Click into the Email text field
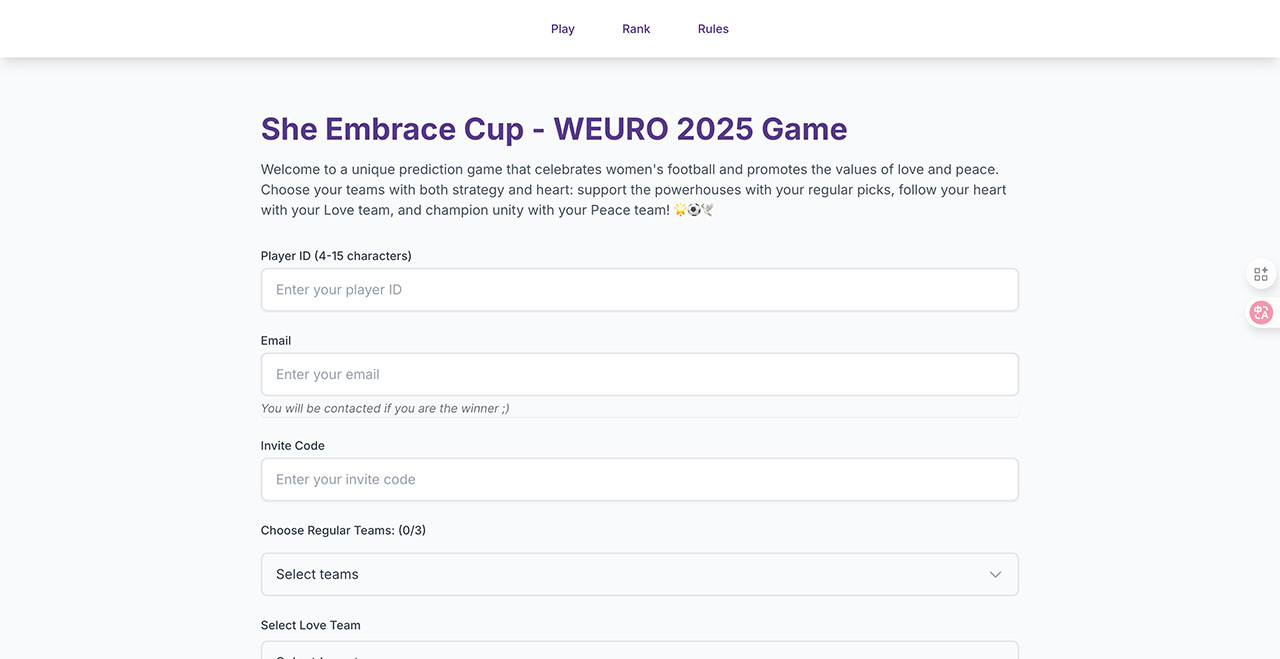The image size is (1280, 659). (640, 375)
